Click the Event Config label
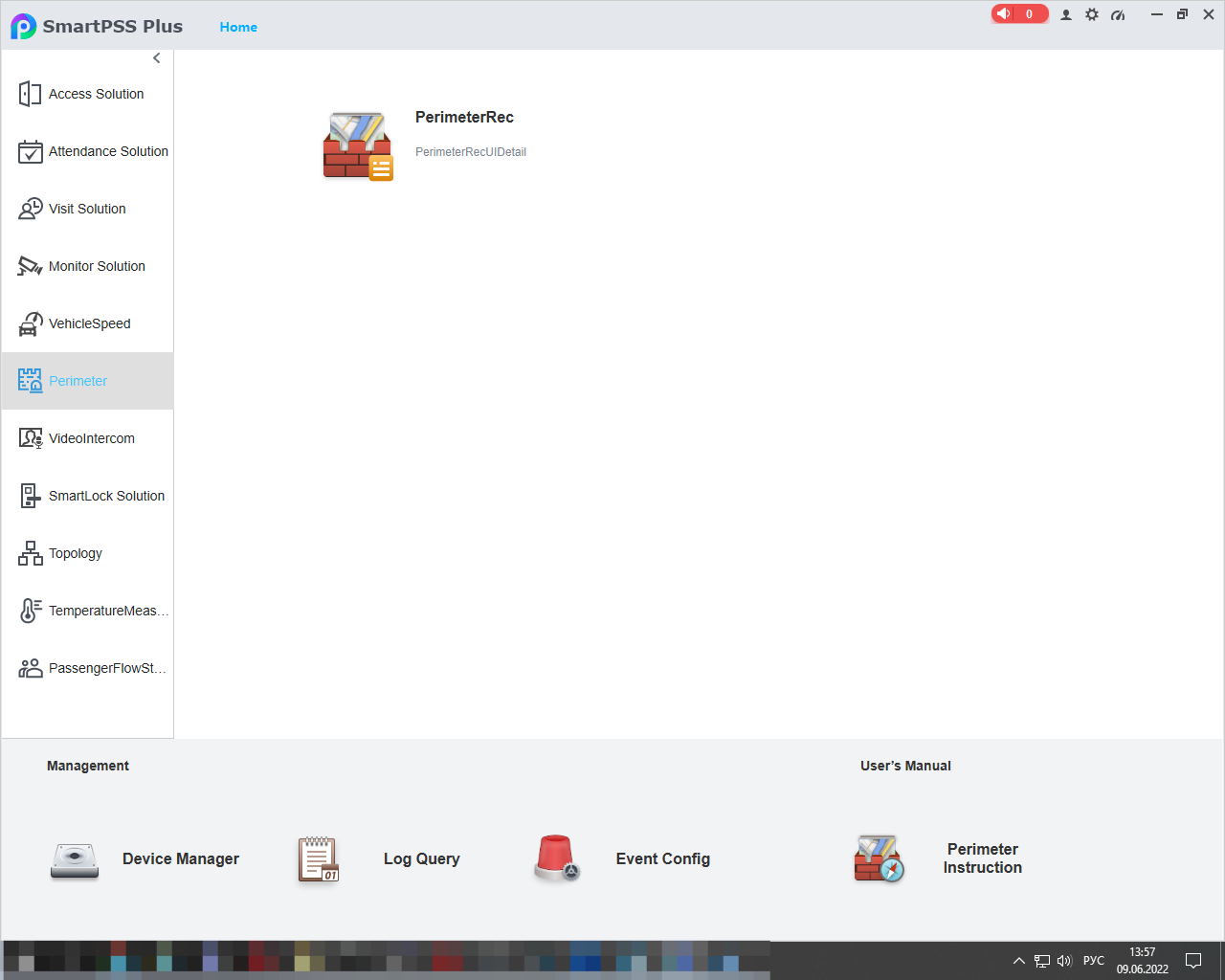The width and height of the screenshot is (1225, 980). click(663, 859)
